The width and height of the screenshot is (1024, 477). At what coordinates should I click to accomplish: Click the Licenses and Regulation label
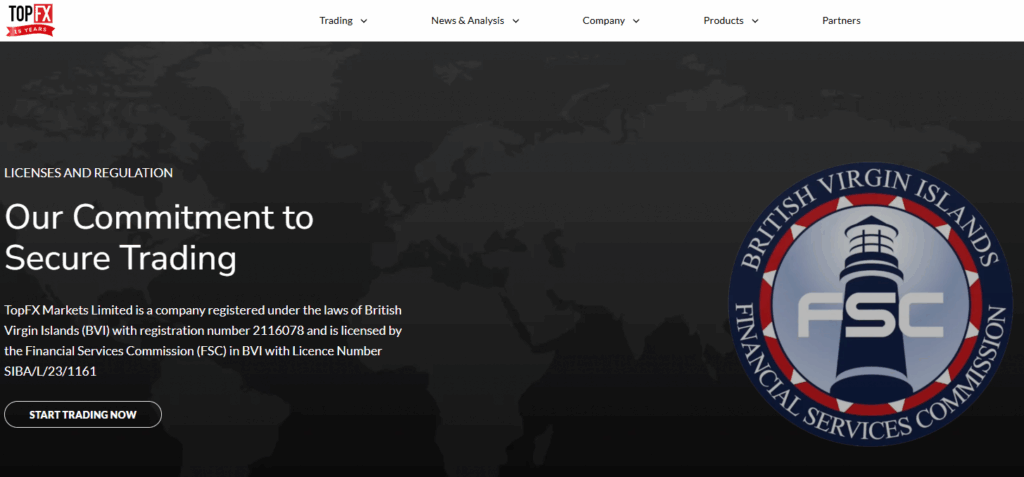point(88,173)
